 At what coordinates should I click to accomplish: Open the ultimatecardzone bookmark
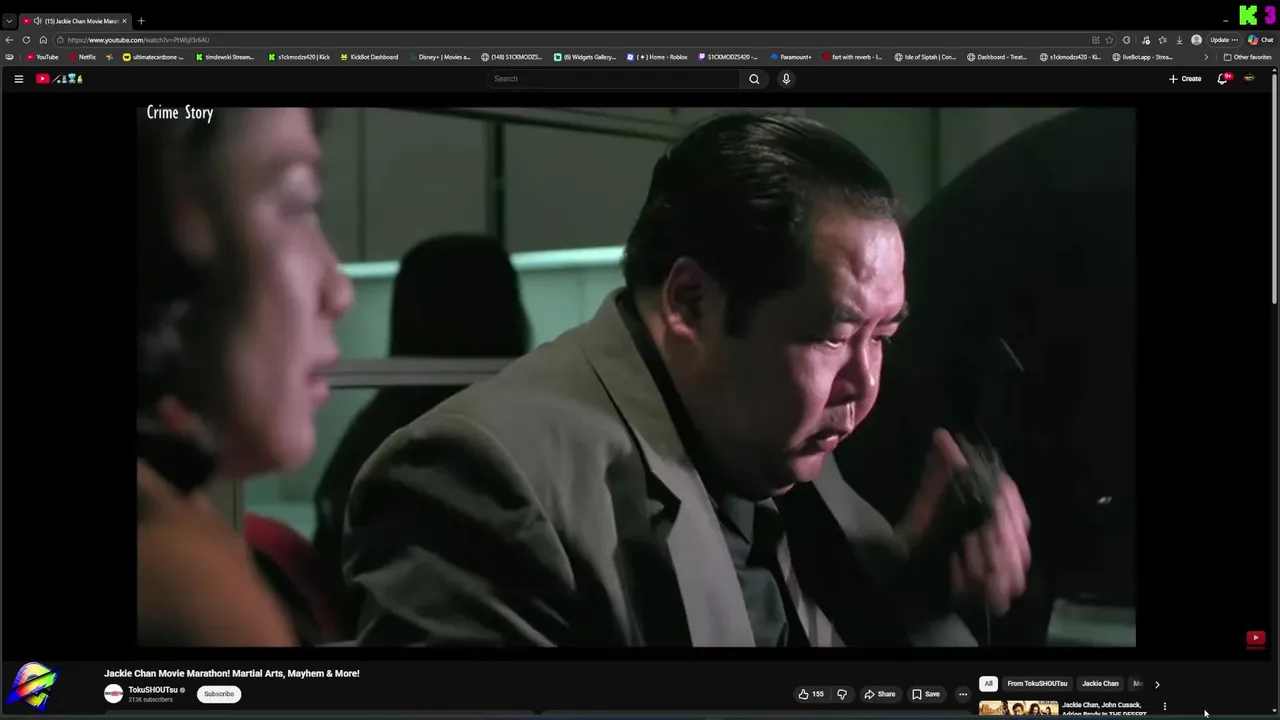click(153, 57)
